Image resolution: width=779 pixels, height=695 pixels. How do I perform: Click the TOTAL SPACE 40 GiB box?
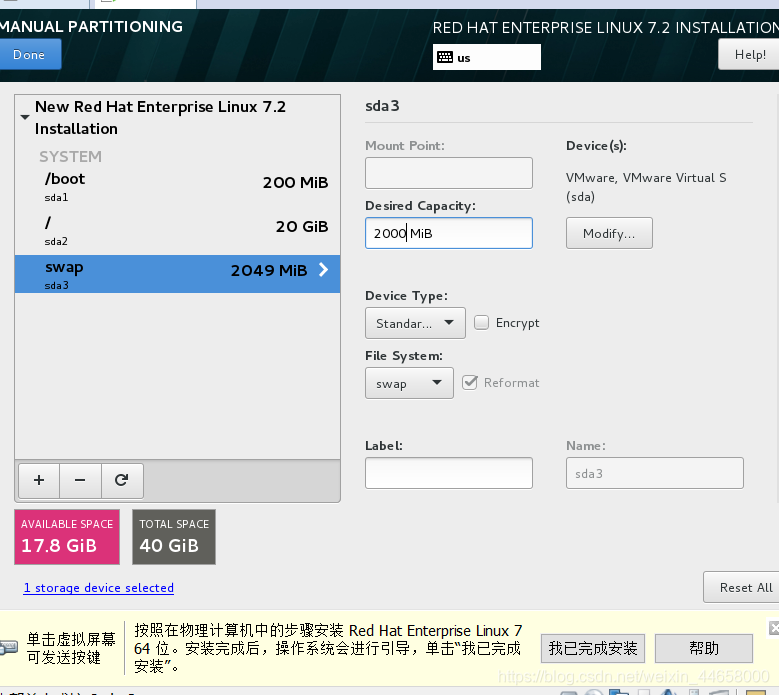pyautogui.click(x=174, y=537)
